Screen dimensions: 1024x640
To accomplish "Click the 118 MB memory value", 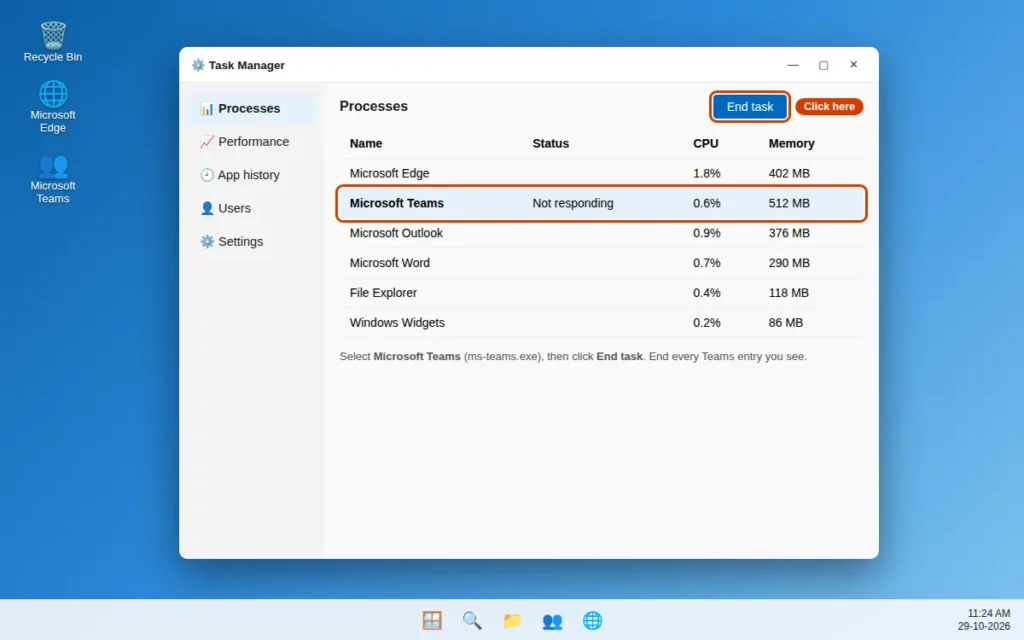I will point(788,293).
